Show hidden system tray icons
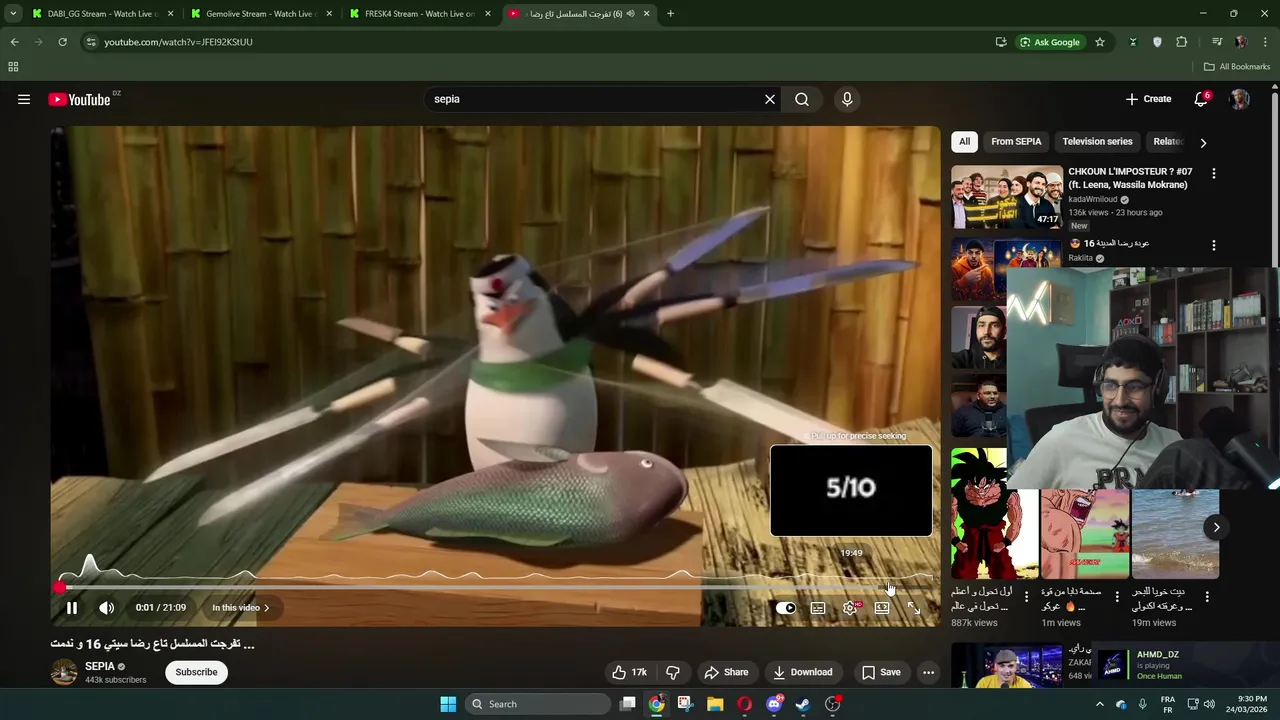The height and width of the screenshot is (720, 1280). (x=1100, y=704)
